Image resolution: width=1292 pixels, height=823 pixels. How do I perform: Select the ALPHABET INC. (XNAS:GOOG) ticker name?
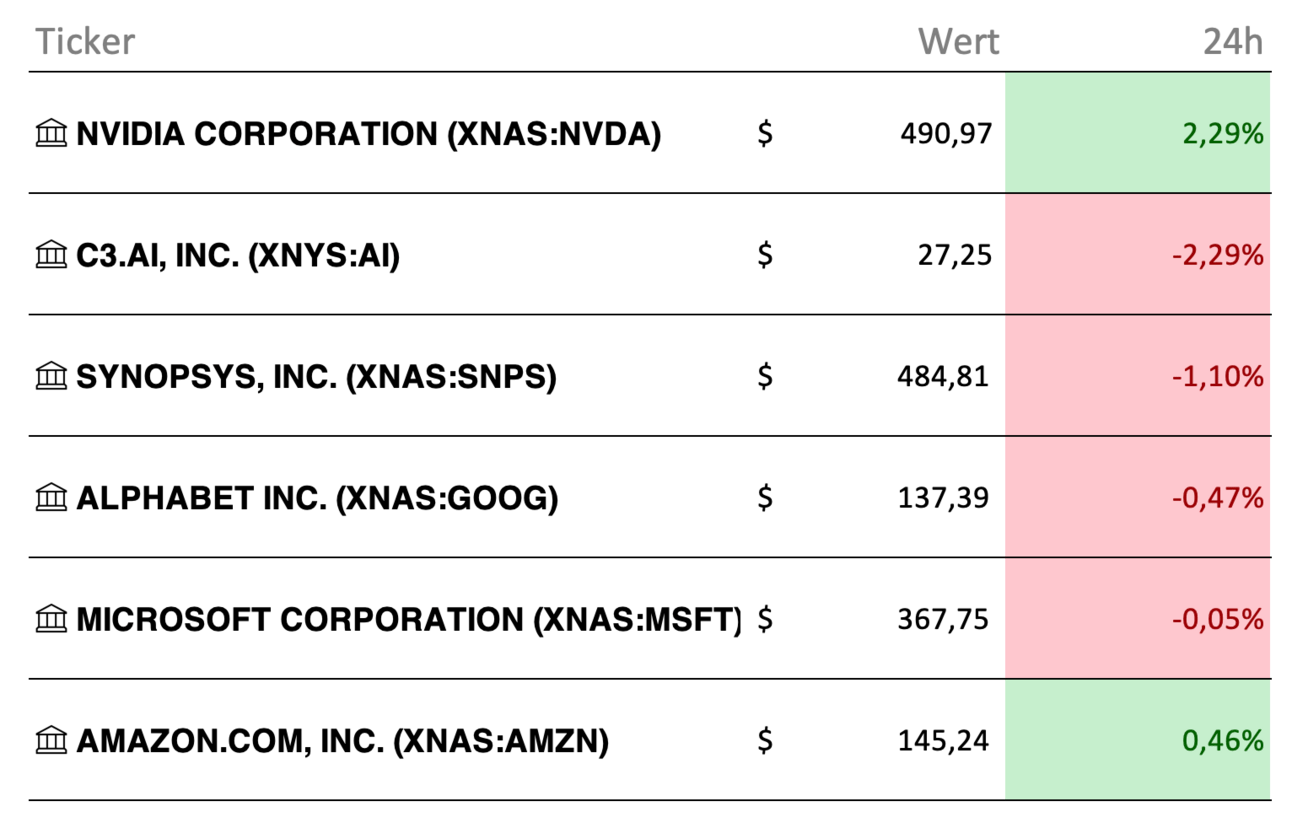coord(317,498)
